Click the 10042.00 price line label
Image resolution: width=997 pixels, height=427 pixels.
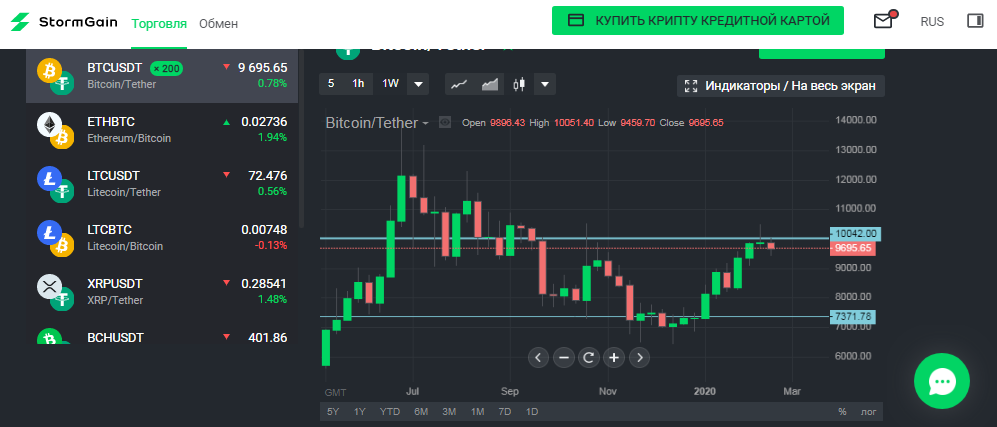tap(853, 233)
